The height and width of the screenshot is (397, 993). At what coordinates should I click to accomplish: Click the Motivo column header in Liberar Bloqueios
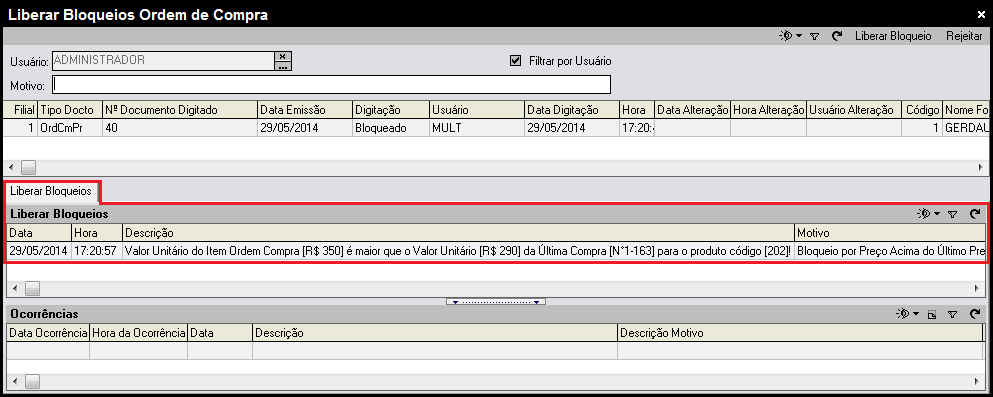[890, 233]
